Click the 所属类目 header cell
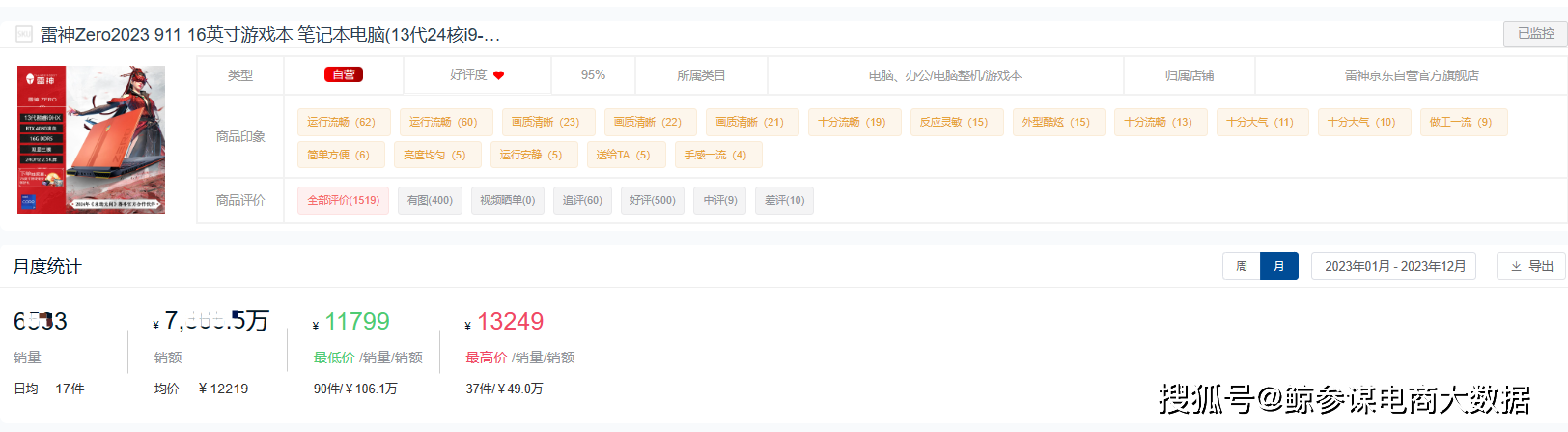The image size is (1568, 432). [701, 75]
